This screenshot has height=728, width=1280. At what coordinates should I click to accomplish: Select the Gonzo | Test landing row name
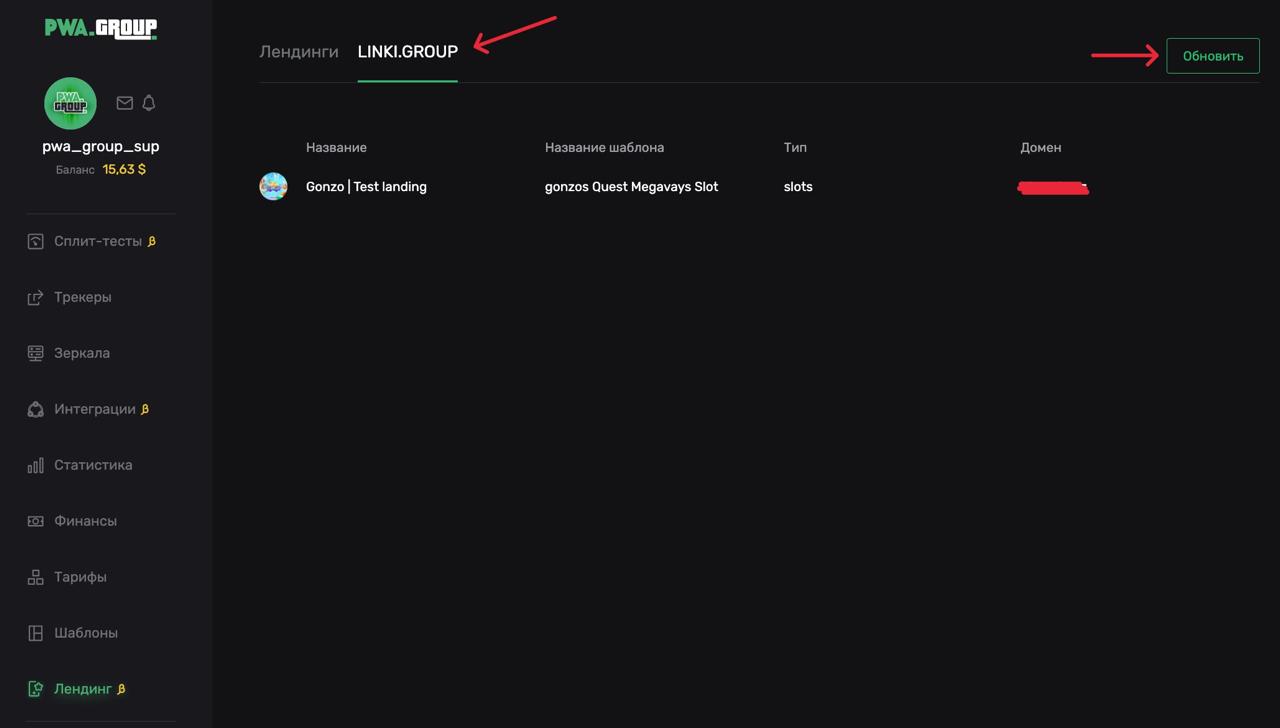coord(366,187)
